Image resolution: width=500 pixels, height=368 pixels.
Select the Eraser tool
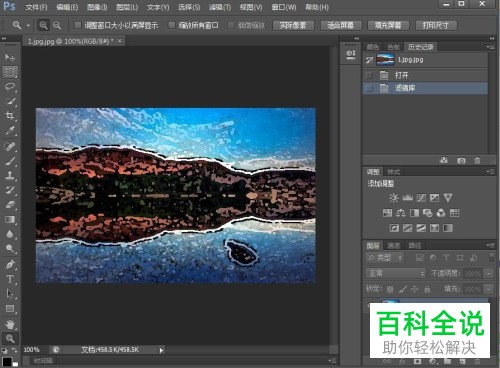point(10,205)
